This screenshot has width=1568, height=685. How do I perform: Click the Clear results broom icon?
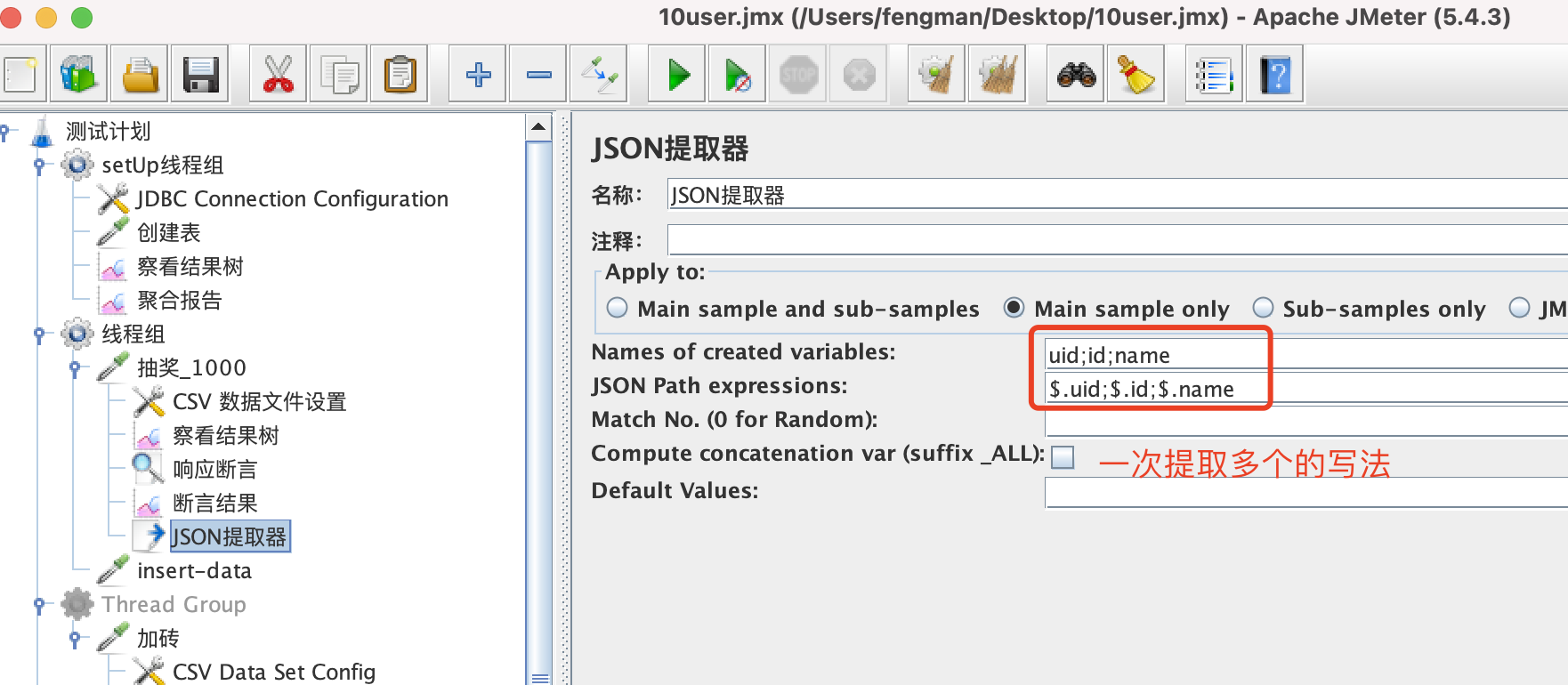pos(937,75)
